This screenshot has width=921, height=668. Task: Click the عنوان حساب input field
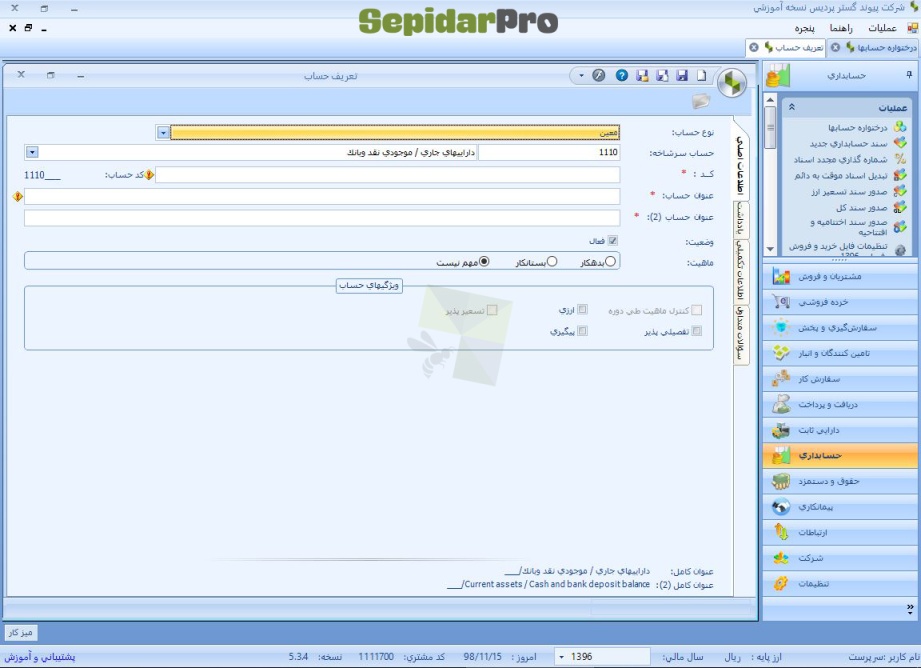coord(322,196)
